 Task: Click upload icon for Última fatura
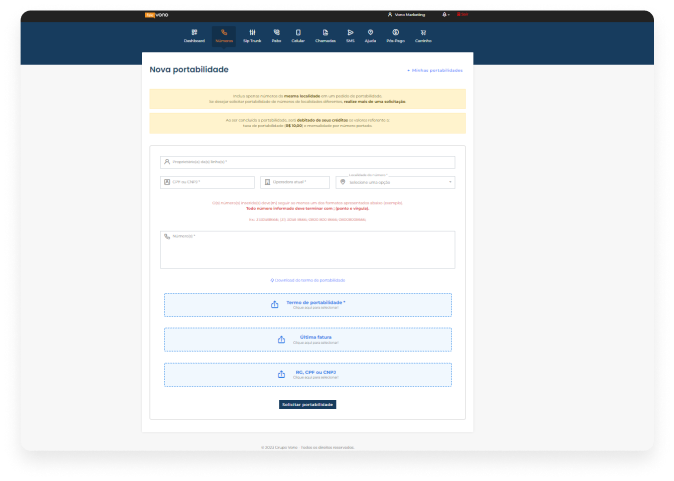[x=281, y=340]
